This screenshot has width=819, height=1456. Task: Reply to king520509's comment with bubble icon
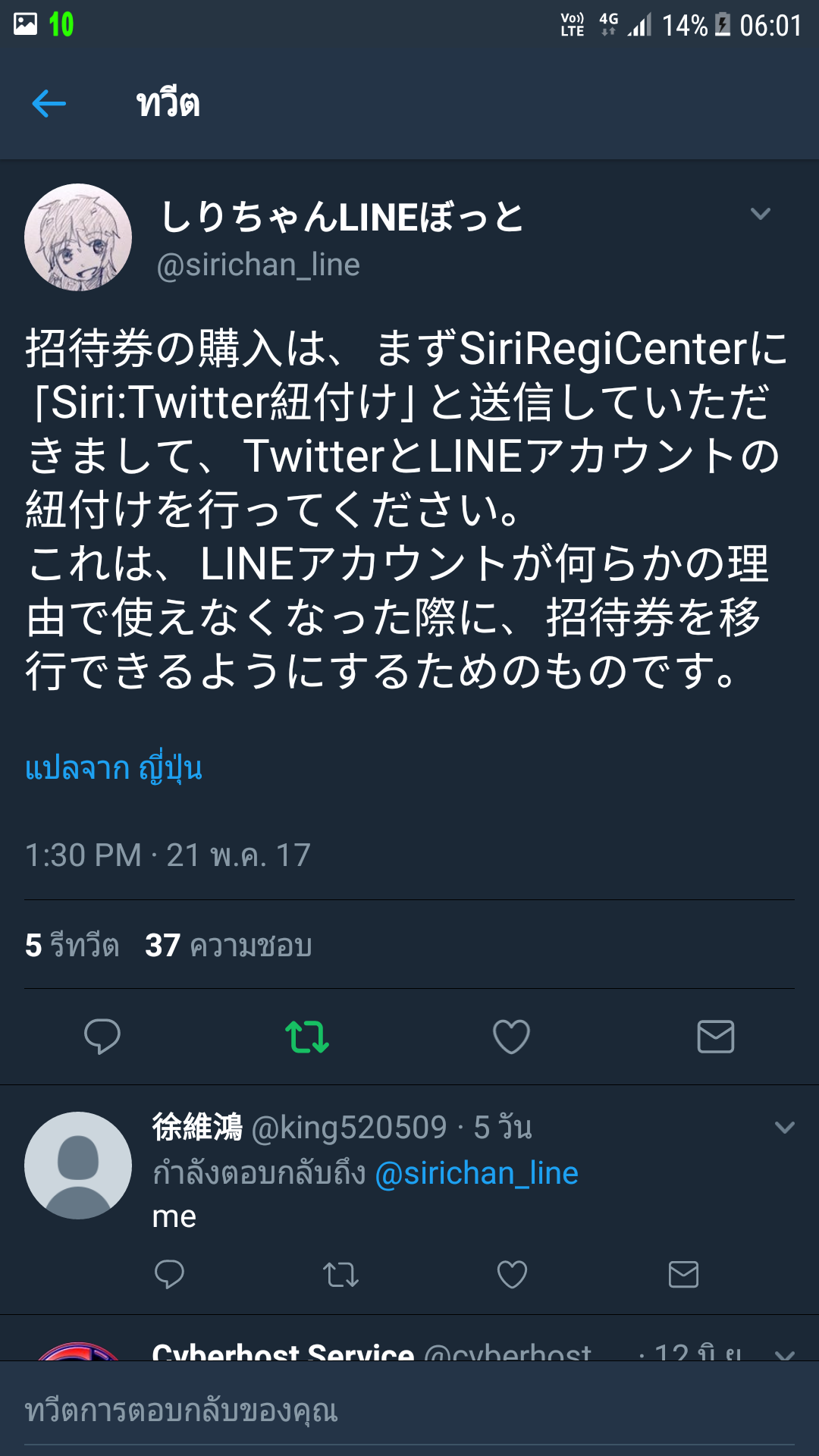click(x=169, y=1274)
